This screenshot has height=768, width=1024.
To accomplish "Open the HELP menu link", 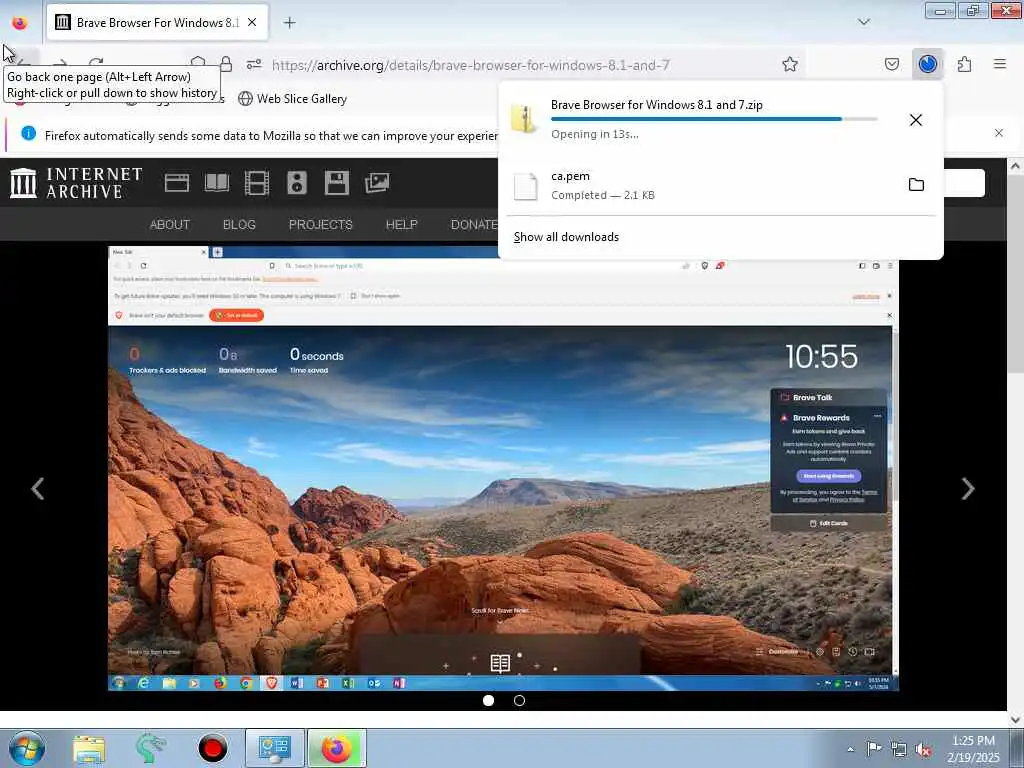I will coord(401,225).
